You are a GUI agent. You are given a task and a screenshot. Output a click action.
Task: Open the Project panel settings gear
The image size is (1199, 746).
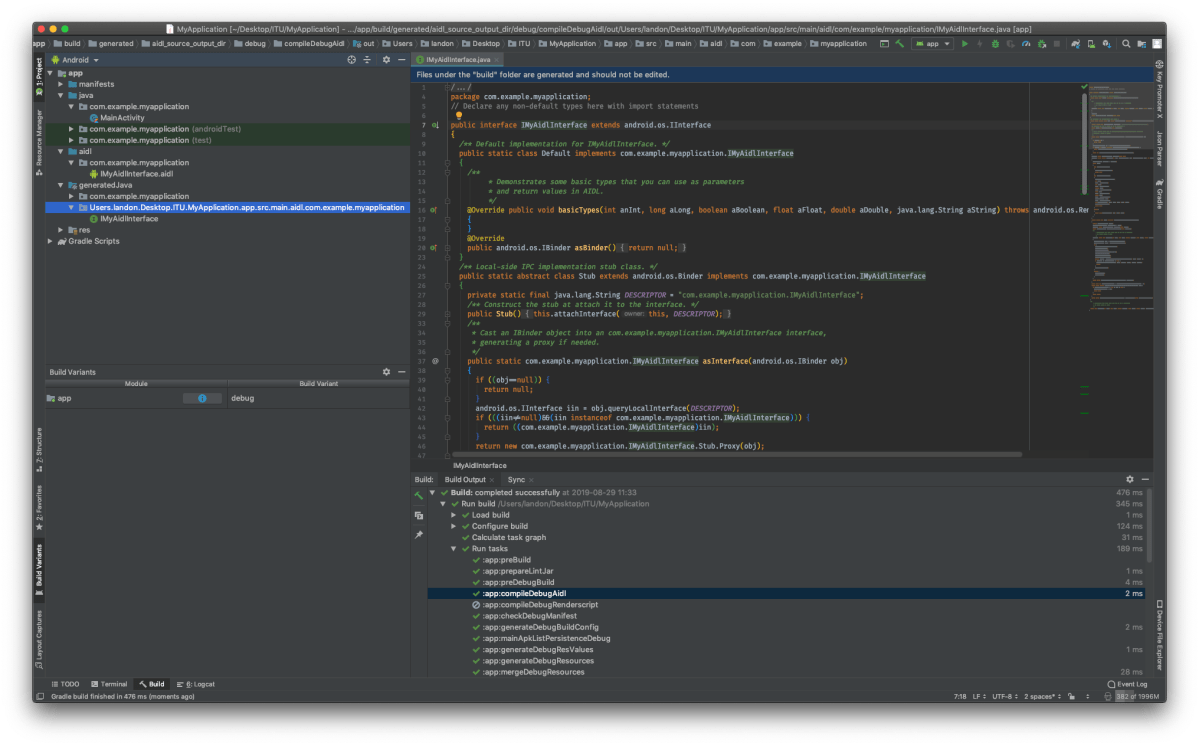pos(386,59)
